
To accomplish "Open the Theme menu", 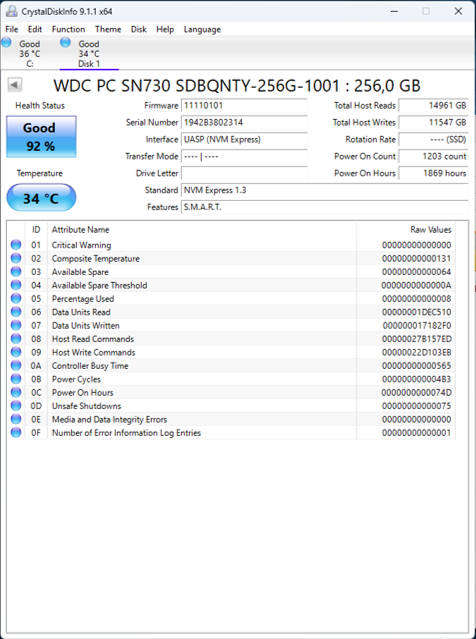I will pos(108,29).
